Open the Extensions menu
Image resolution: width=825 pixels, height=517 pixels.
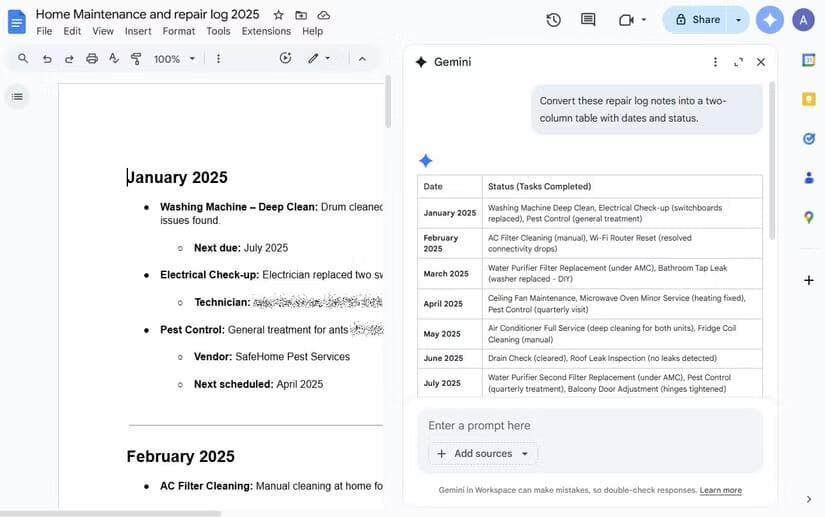(x=266, y=31)
